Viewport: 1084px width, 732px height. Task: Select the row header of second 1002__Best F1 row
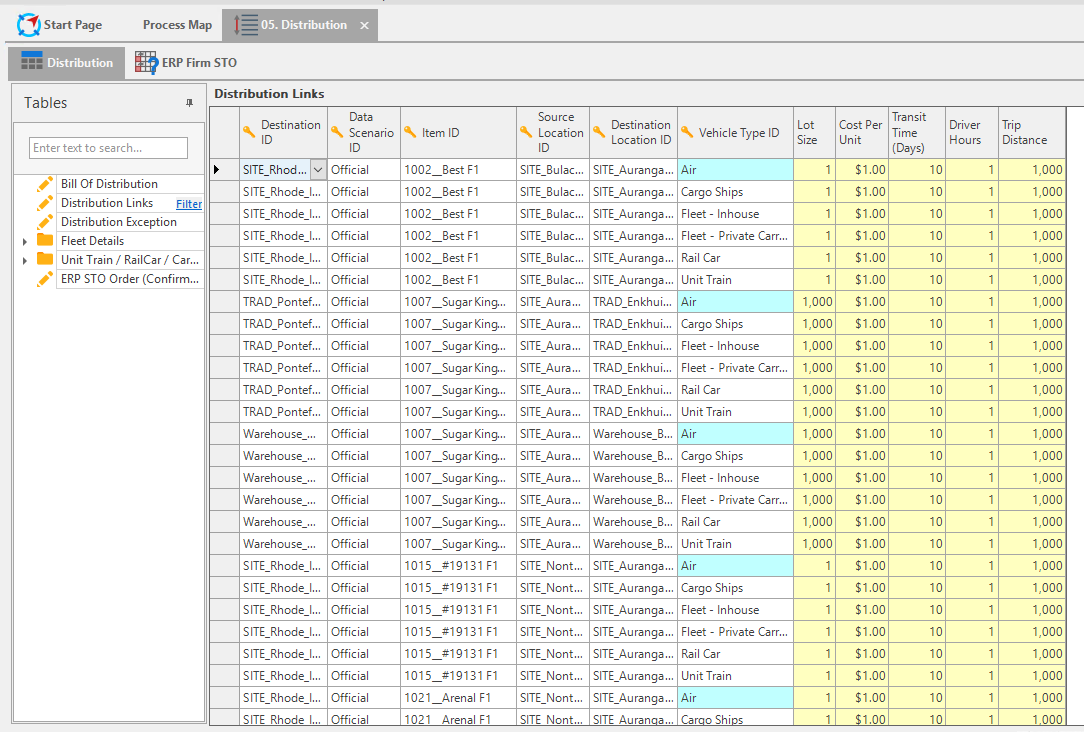click(x=225, y=191)
